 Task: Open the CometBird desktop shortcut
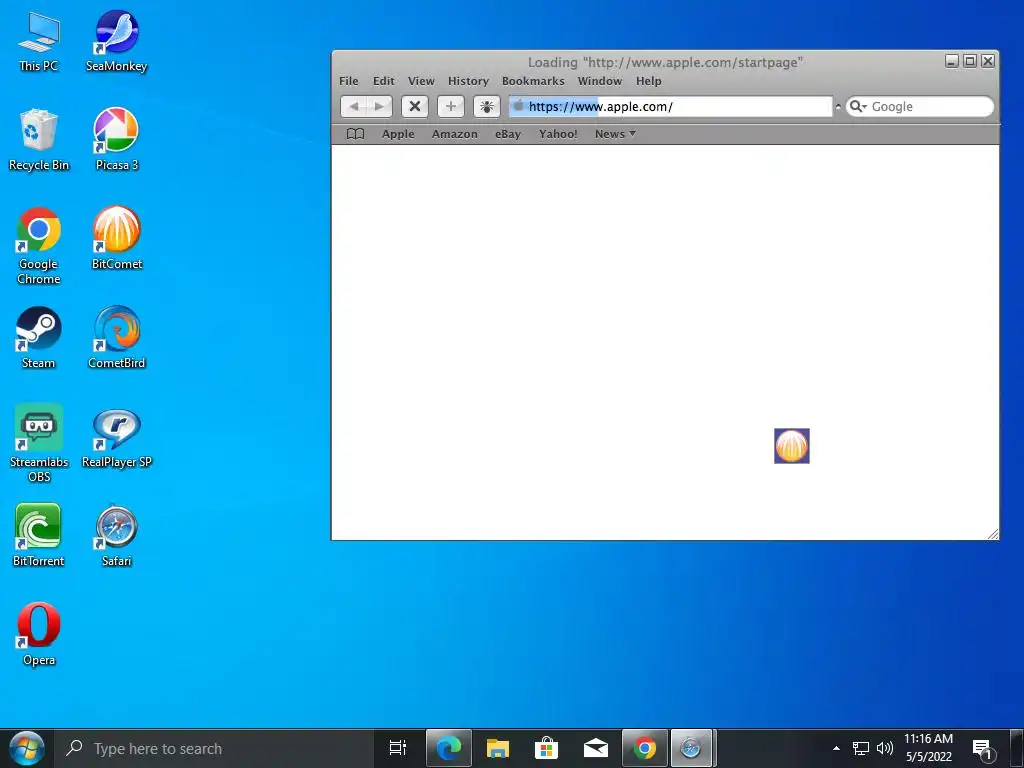116,338
